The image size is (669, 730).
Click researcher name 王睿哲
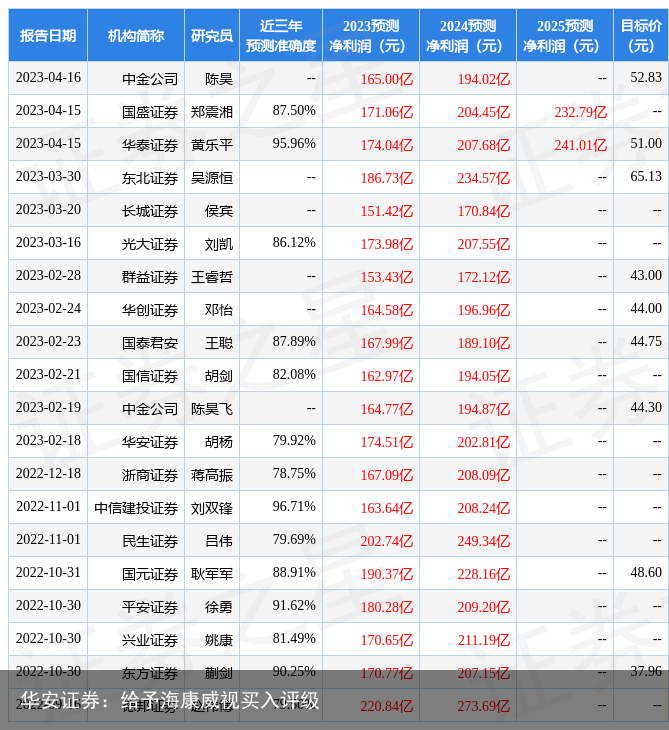[212, 277]
